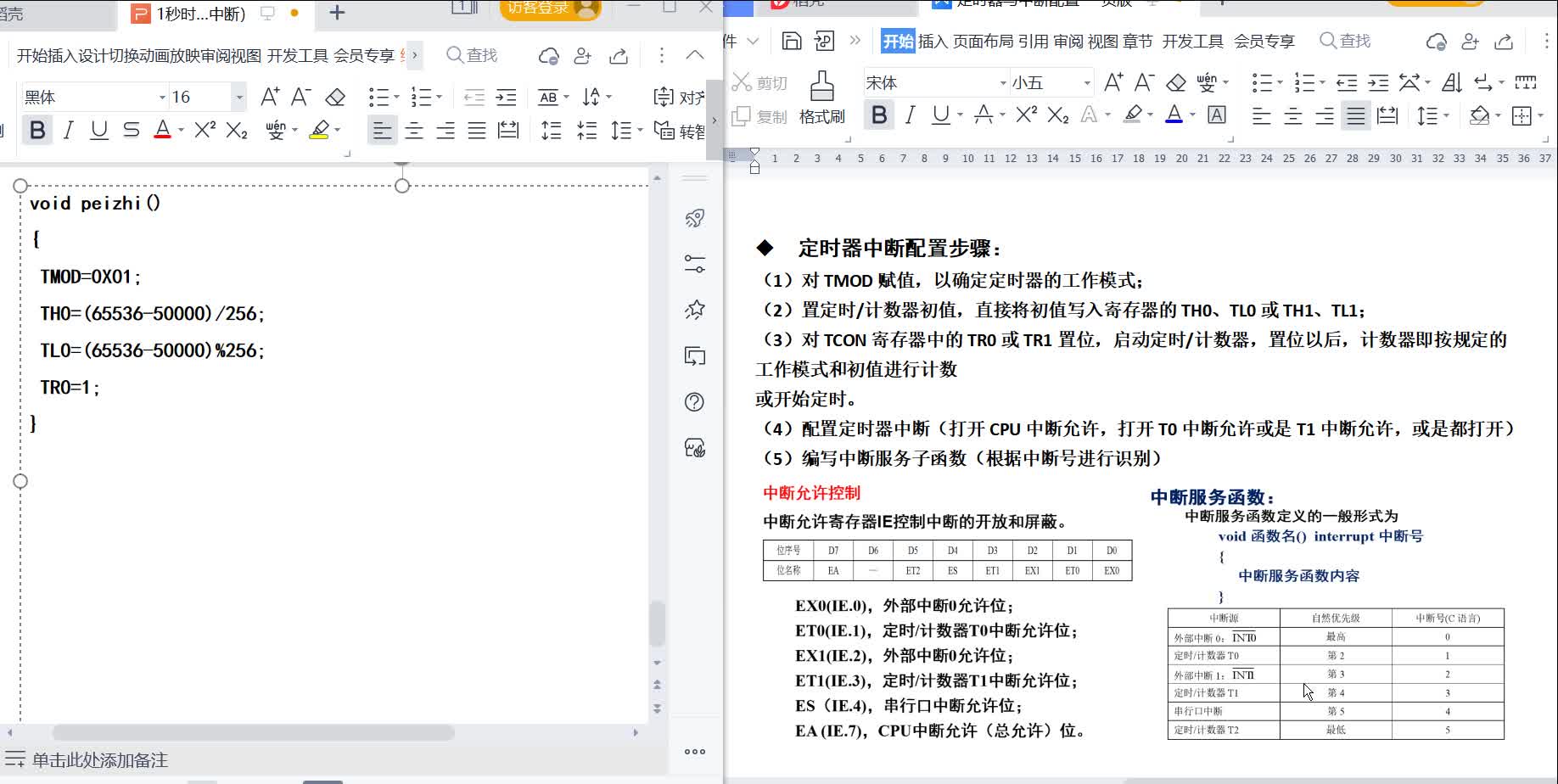Toggle Underline in the left presentation toolbar
Image resolution: width=1558 pixels, height=784 pixels.
click(x=99, y=130)
